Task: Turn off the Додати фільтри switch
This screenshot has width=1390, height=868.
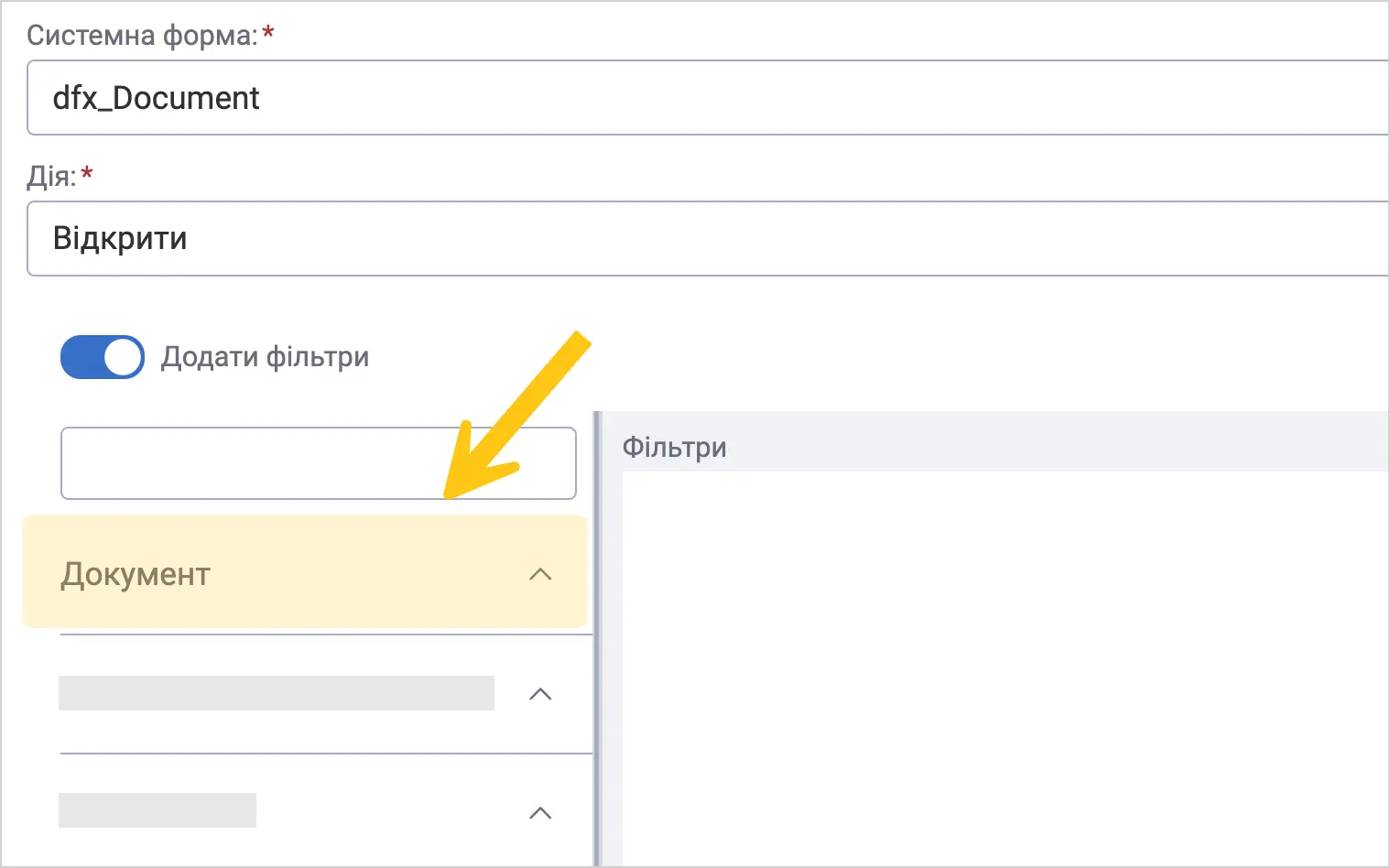Action: (x=103, y=357)
